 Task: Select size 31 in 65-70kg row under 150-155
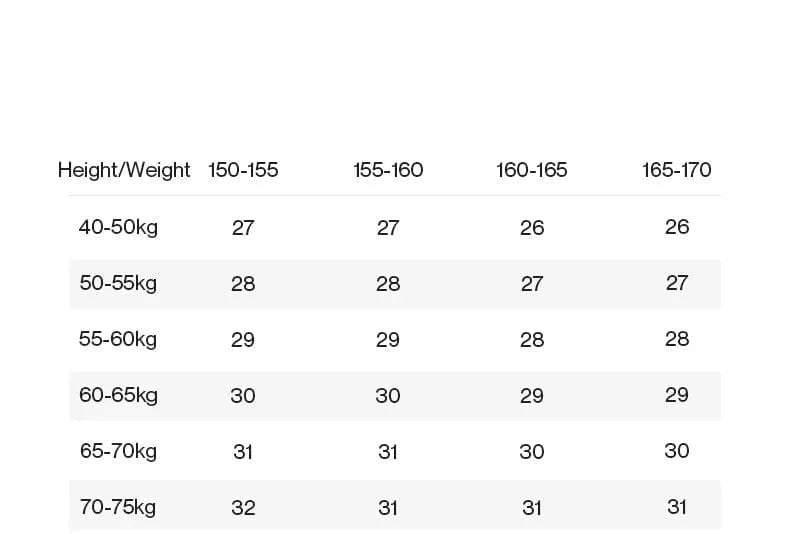coord(243,451)
